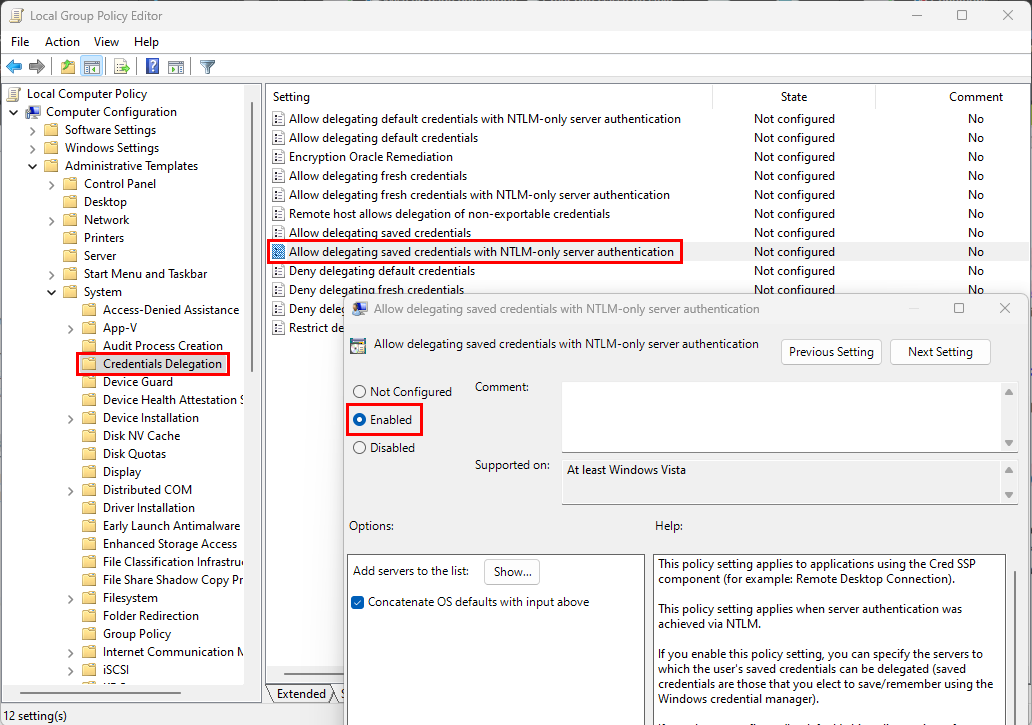Image resolution: width=1032 pixels, height=725 pixels.
Task: Uncheck Concatenate OS defaults with input above
Action: tap(358, 603)
